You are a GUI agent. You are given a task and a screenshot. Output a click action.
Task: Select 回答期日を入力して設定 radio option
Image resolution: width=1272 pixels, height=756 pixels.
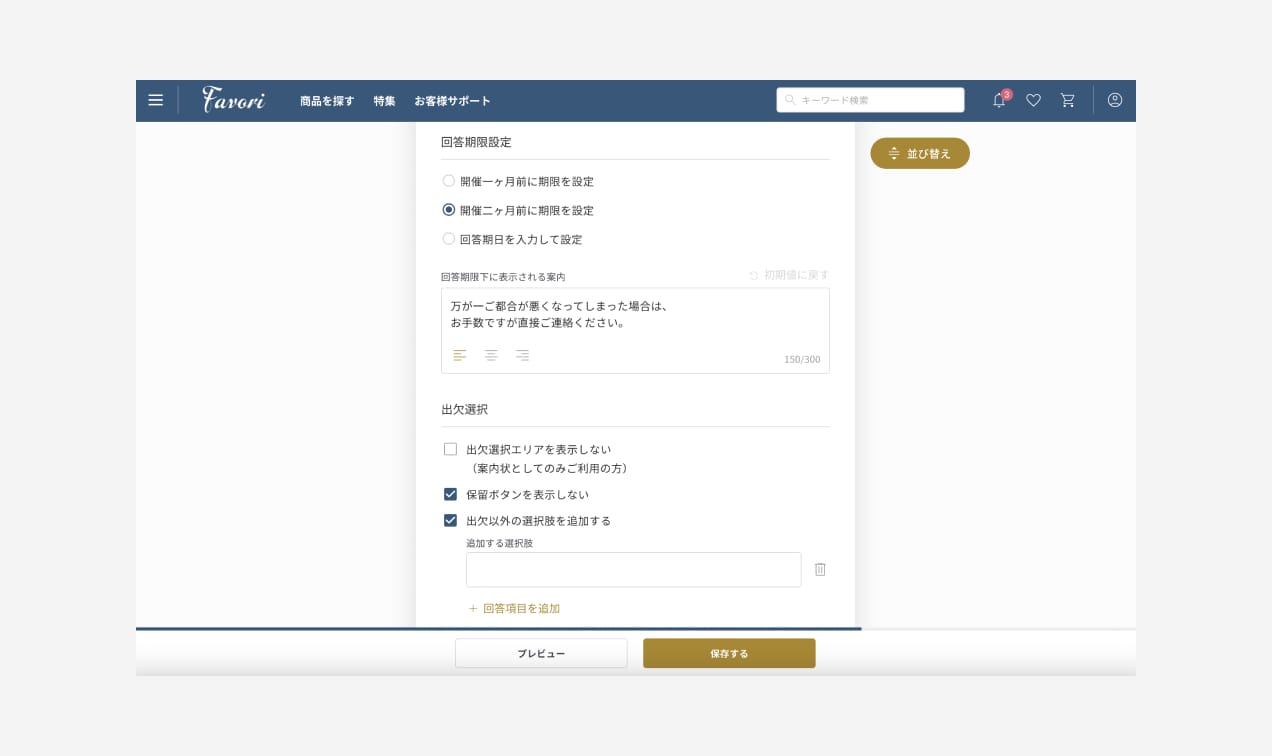pos(449,239)
